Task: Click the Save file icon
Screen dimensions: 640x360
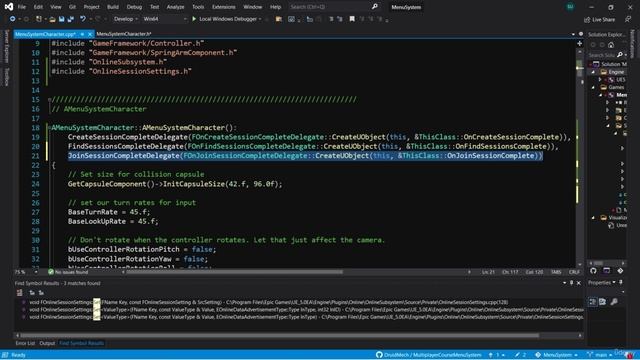Action: point(62,19)
